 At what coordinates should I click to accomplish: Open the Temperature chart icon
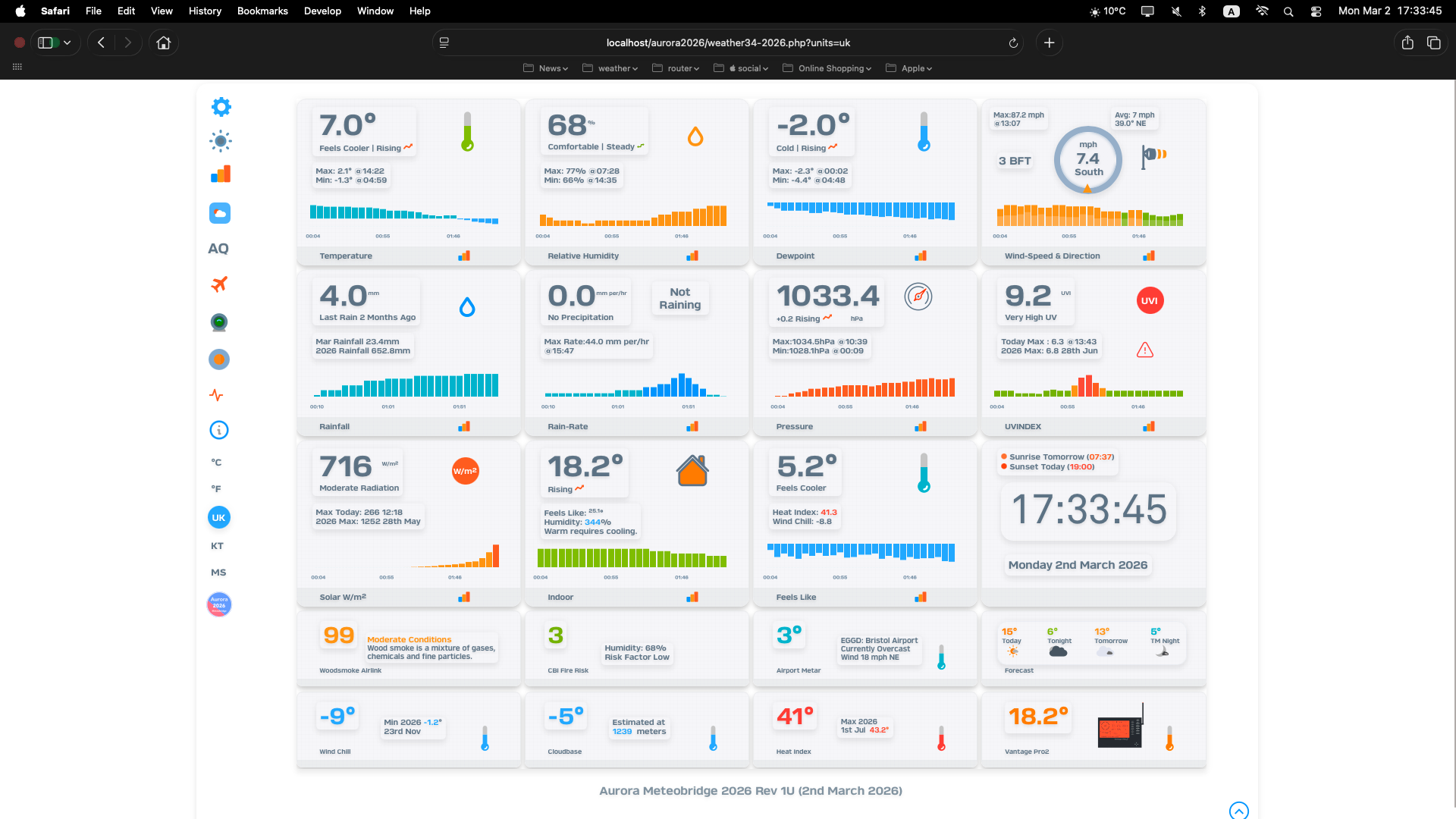point(464,256)
